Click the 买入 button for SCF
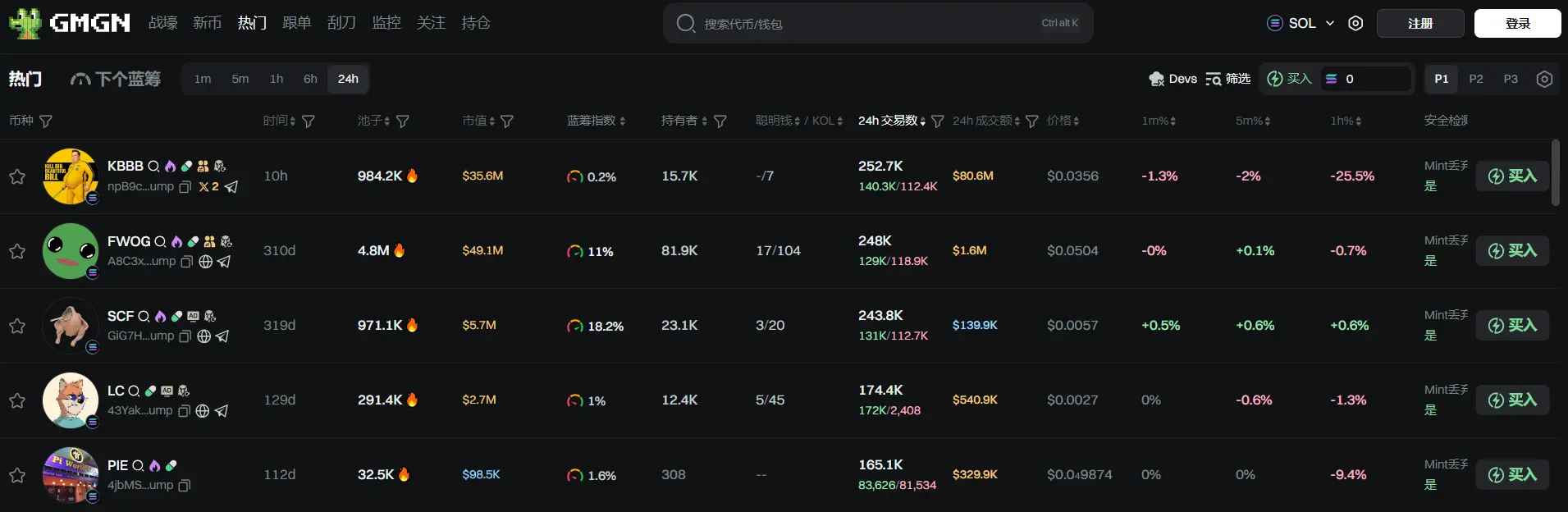The height and width of the screenshot is (512, 1568). (1512, 326)
